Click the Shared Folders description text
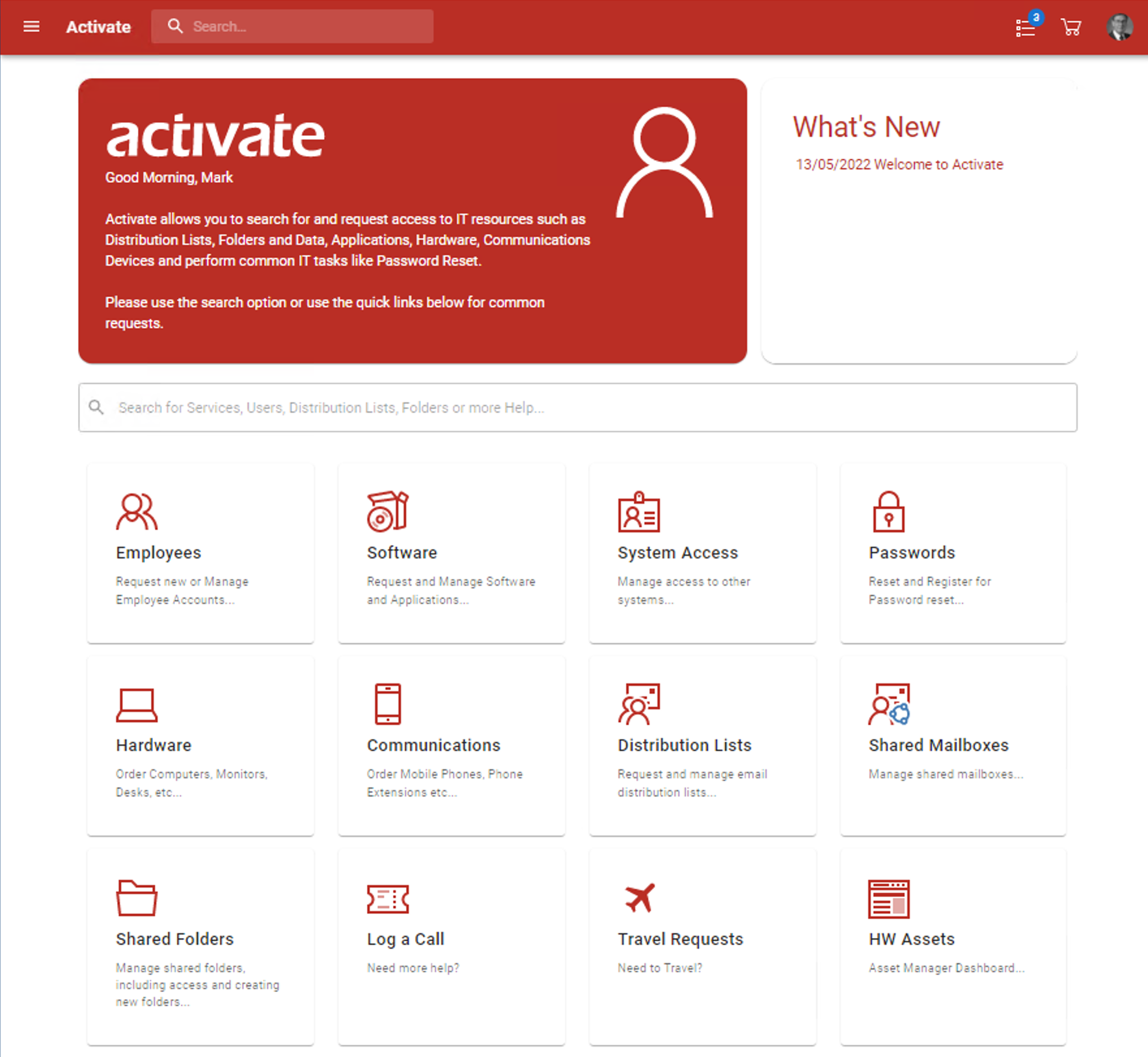Screen dimensions: 1148x1057 (198, 985)
